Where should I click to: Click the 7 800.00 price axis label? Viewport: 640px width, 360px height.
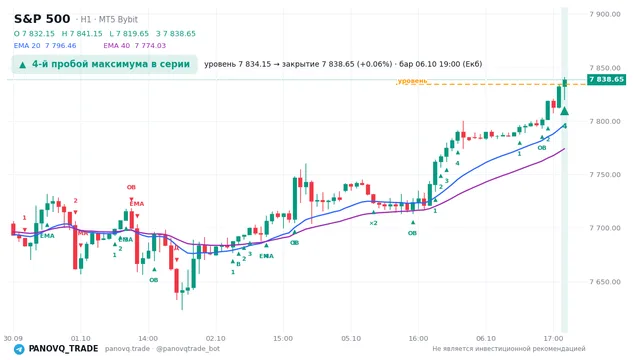(605, 121)
